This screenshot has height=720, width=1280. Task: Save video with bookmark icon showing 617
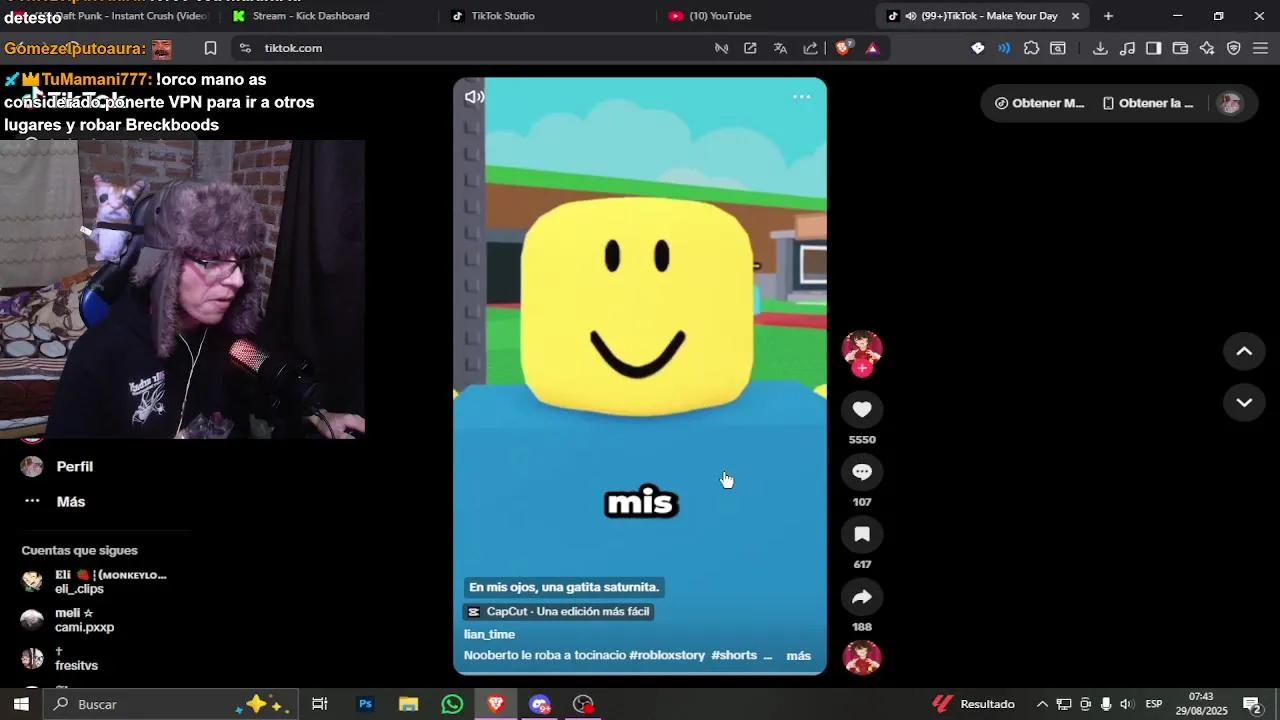(862, 534)
